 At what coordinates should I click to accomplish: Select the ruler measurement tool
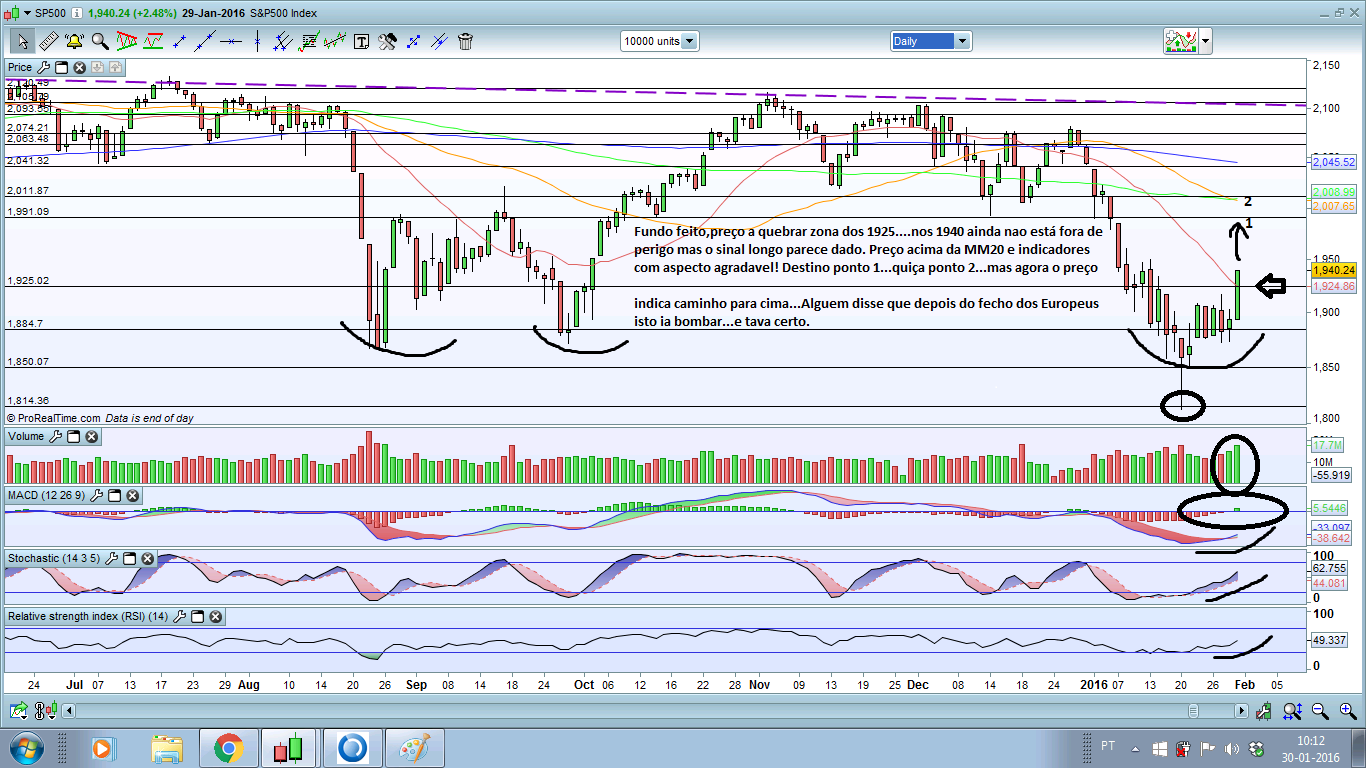click(48, 41)
